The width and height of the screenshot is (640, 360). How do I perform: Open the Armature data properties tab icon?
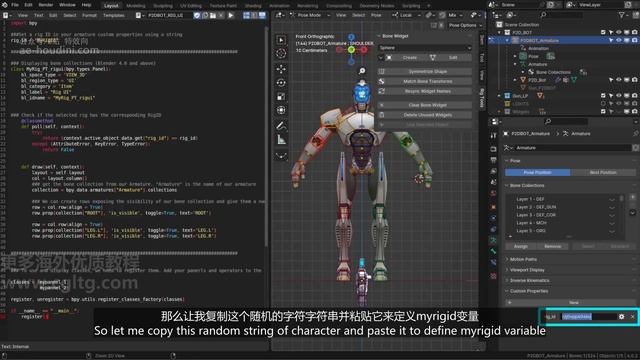tap(493, 240)
